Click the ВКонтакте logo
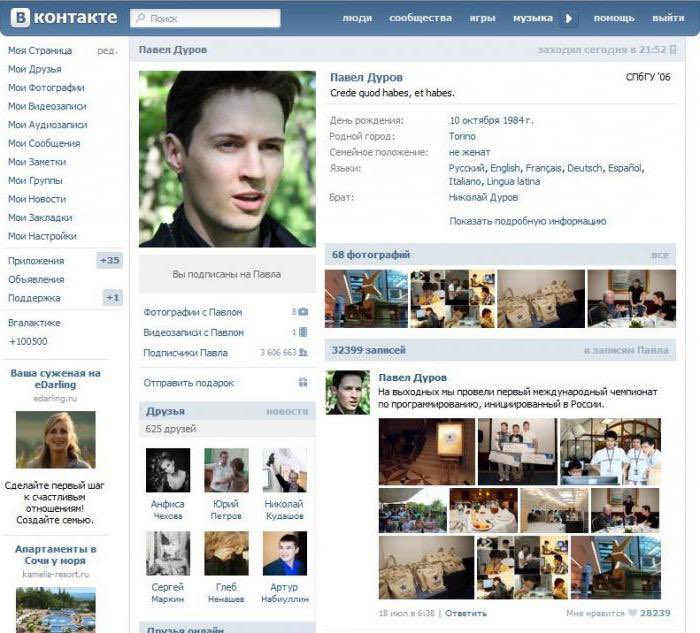The width and height of the screenshot is (700, 633). 63,18
